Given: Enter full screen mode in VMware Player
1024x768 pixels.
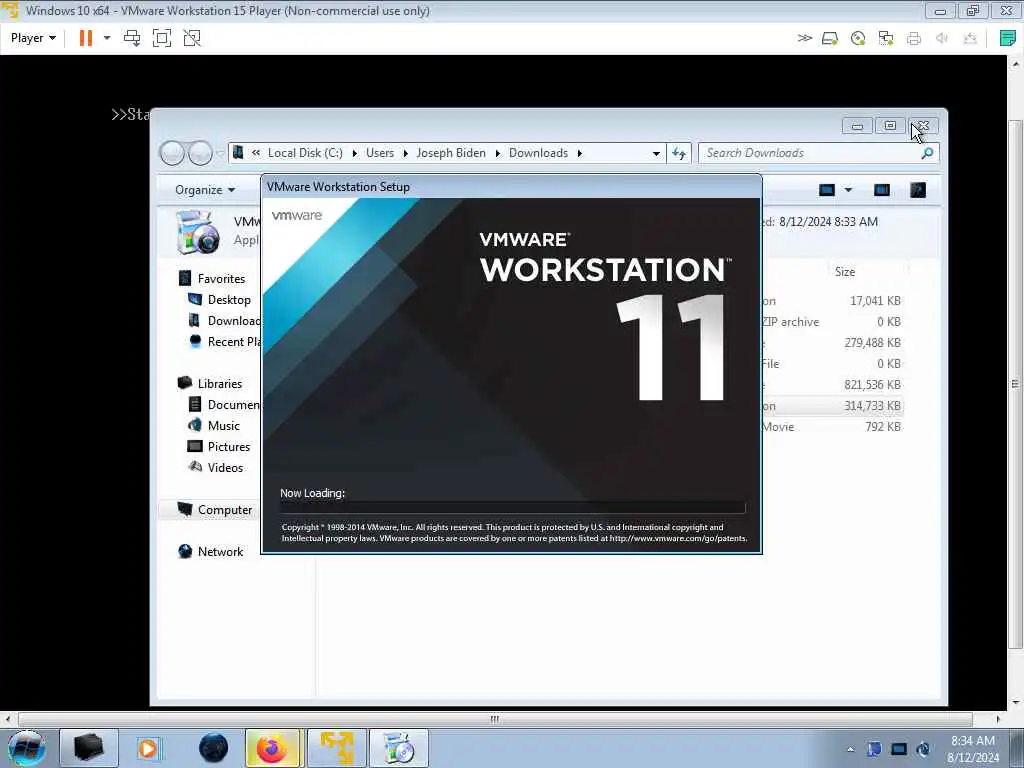Looking at the screenshot, I should (x=162, y=38).
